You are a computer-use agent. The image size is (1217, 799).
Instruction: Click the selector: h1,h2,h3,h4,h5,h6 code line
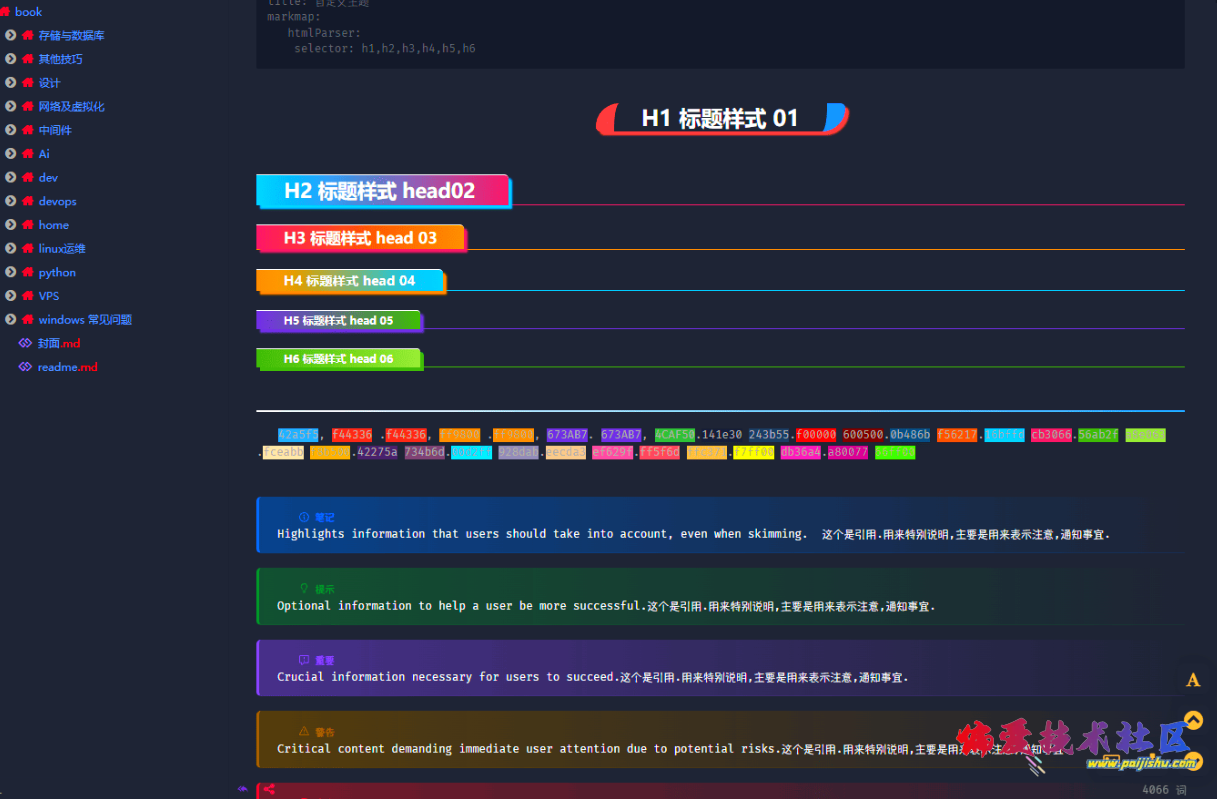tap(384, 48)
